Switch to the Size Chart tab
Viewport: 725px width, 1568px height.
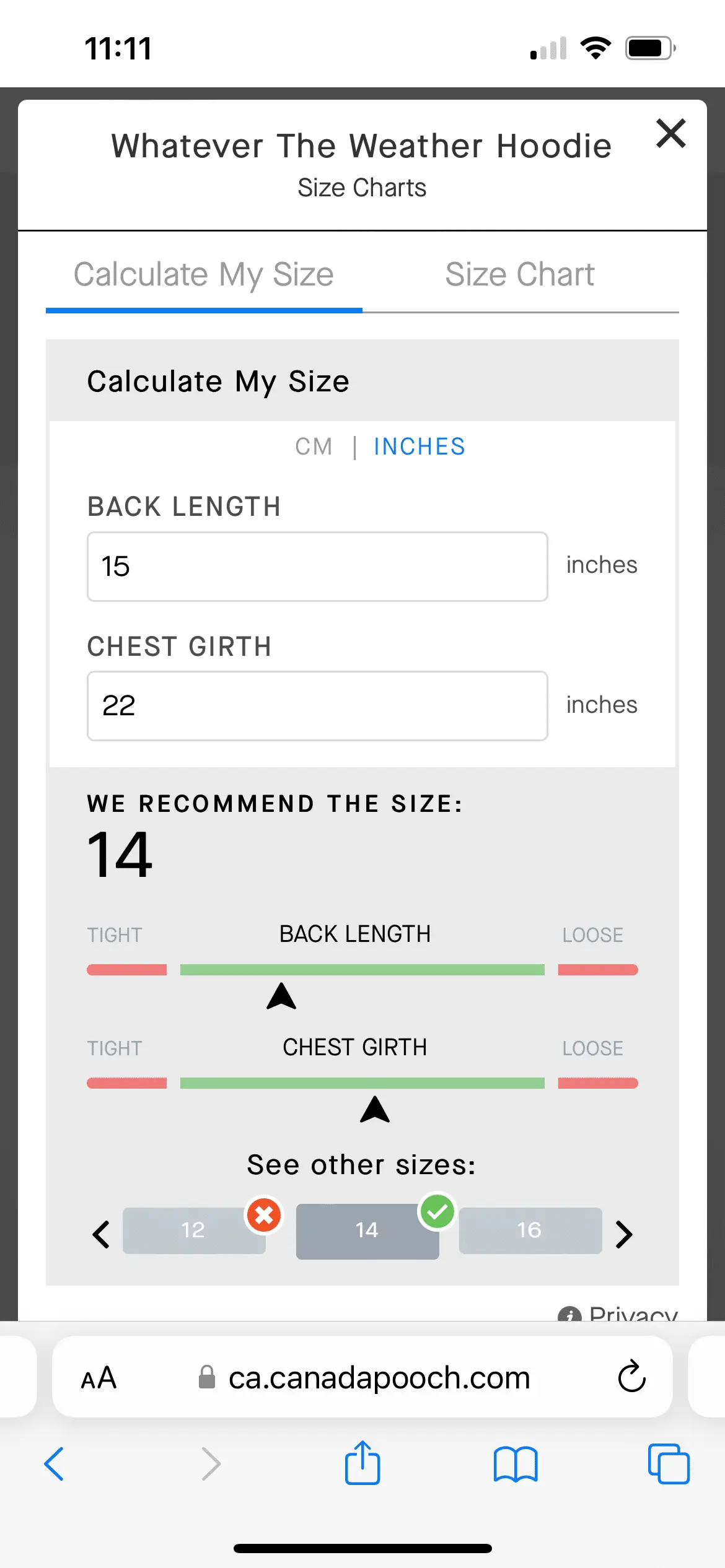pos(520,274)
